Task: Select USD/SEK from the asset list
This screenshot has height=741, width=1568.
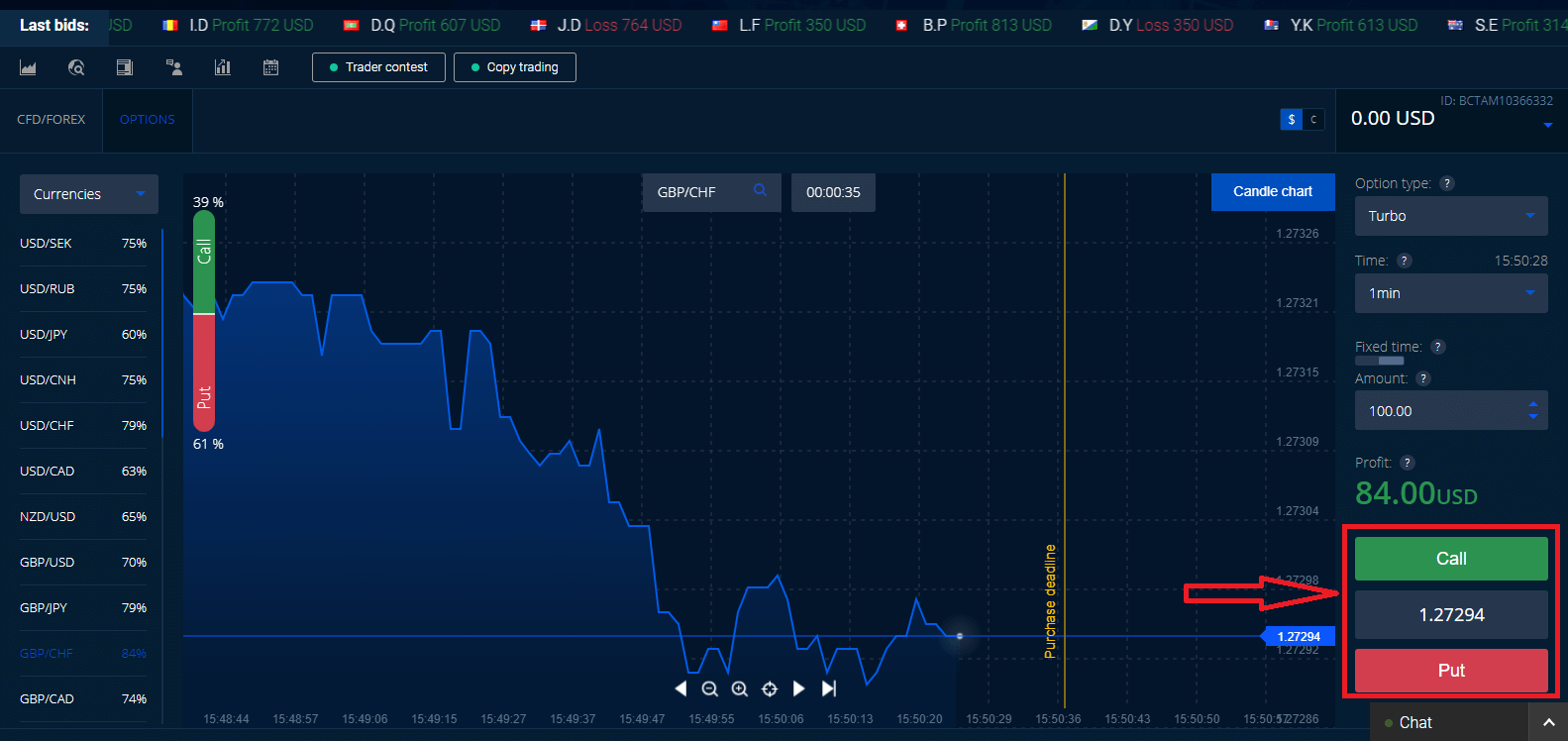Action: [x=83, y=243]
